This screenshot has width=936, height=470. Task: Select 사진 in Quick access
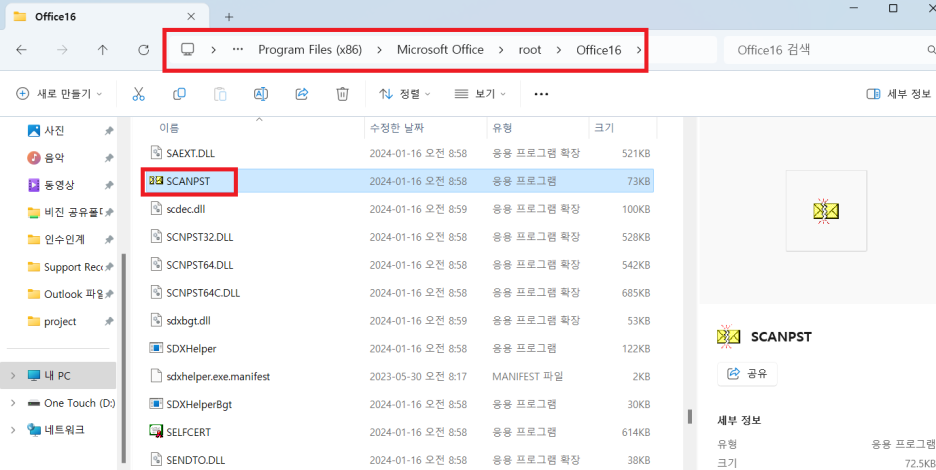click(54, 130)
